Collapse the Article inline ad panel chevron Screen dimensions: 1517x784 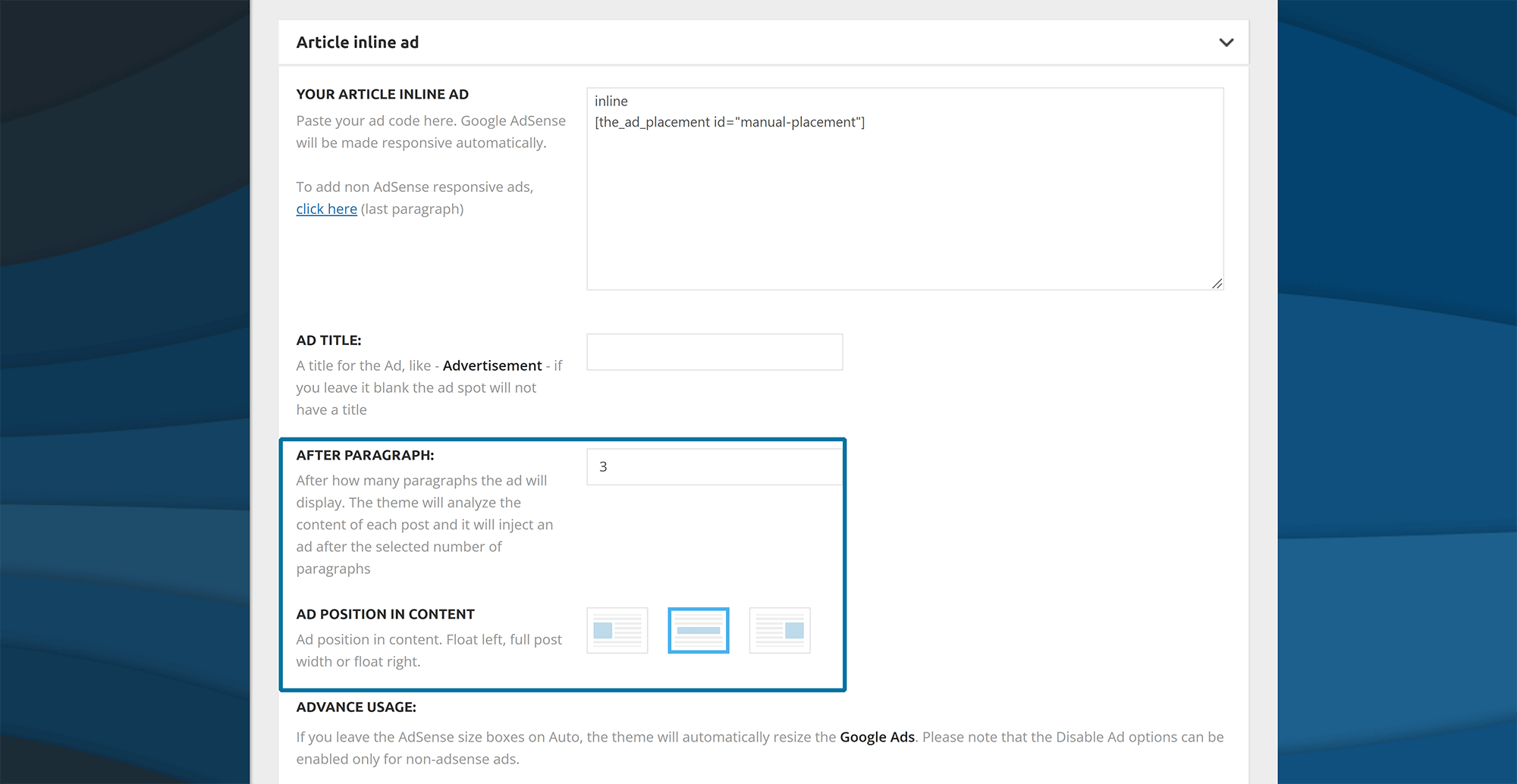(1226, 42)
